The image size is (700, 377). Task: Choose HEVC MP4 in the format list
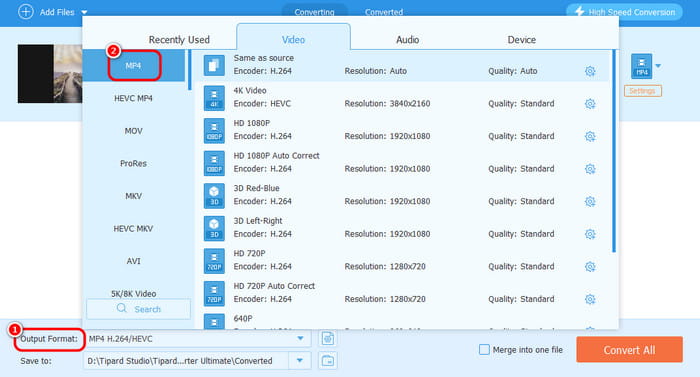click(x=133, y=98)
